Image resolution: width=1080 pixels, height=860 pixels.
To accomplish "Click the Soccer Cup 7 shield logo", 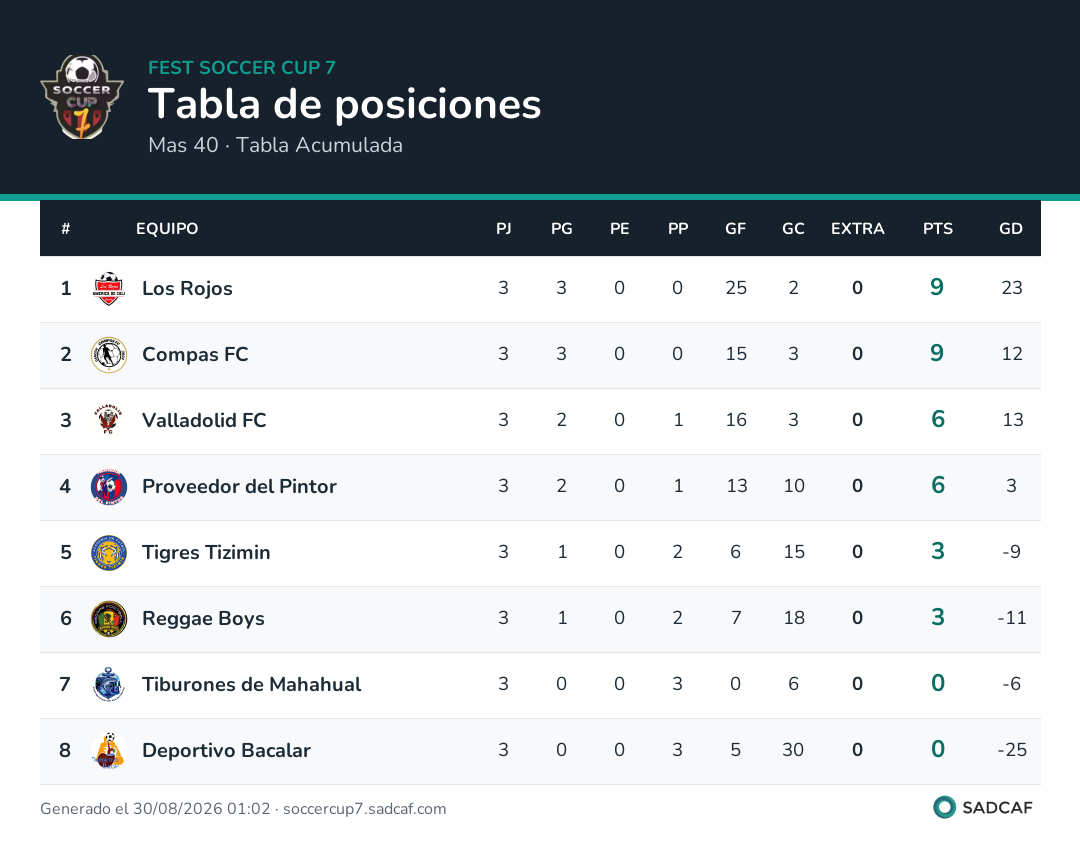I will (x=82, y=97).
